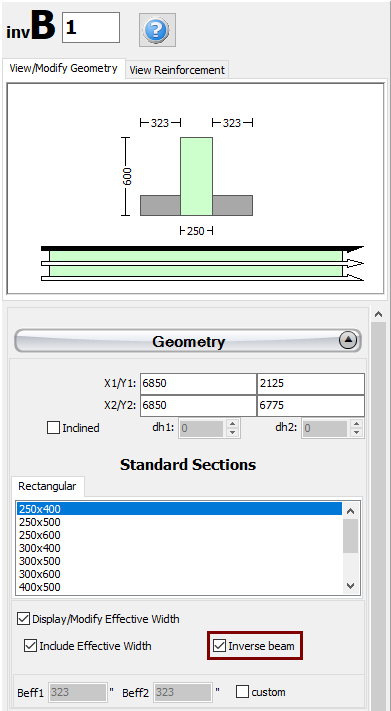
Task: Collapse the Geometry section arrow
Action: point(348,341)
